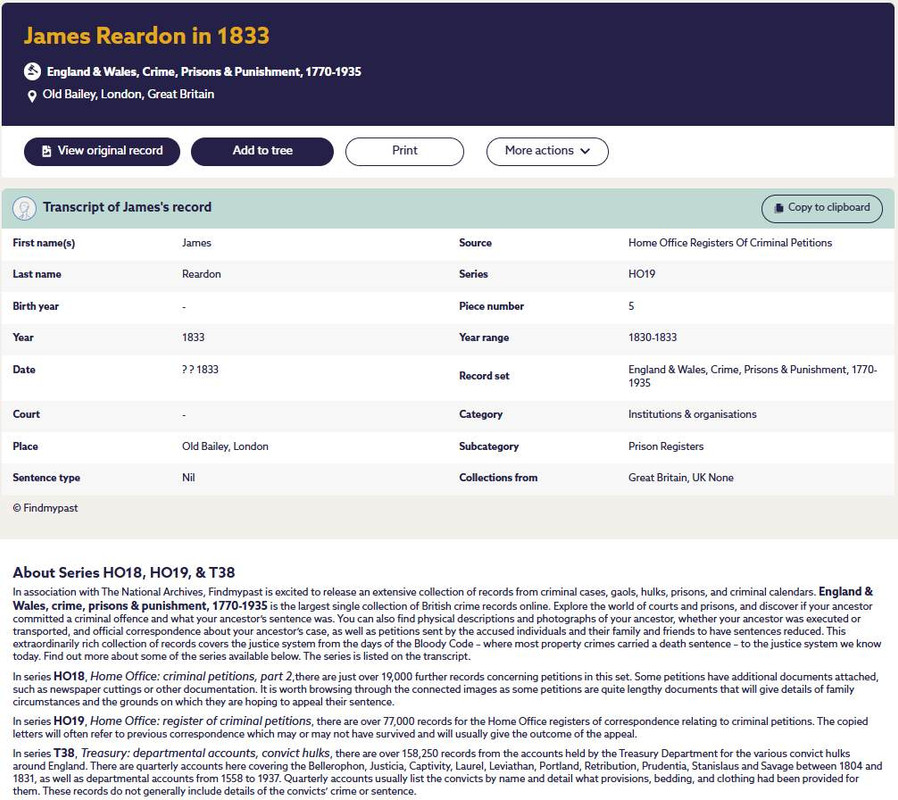This screenshot has height=800, width=898.
Task: Click the gavel crime records icon
Action: pos(32,72)
